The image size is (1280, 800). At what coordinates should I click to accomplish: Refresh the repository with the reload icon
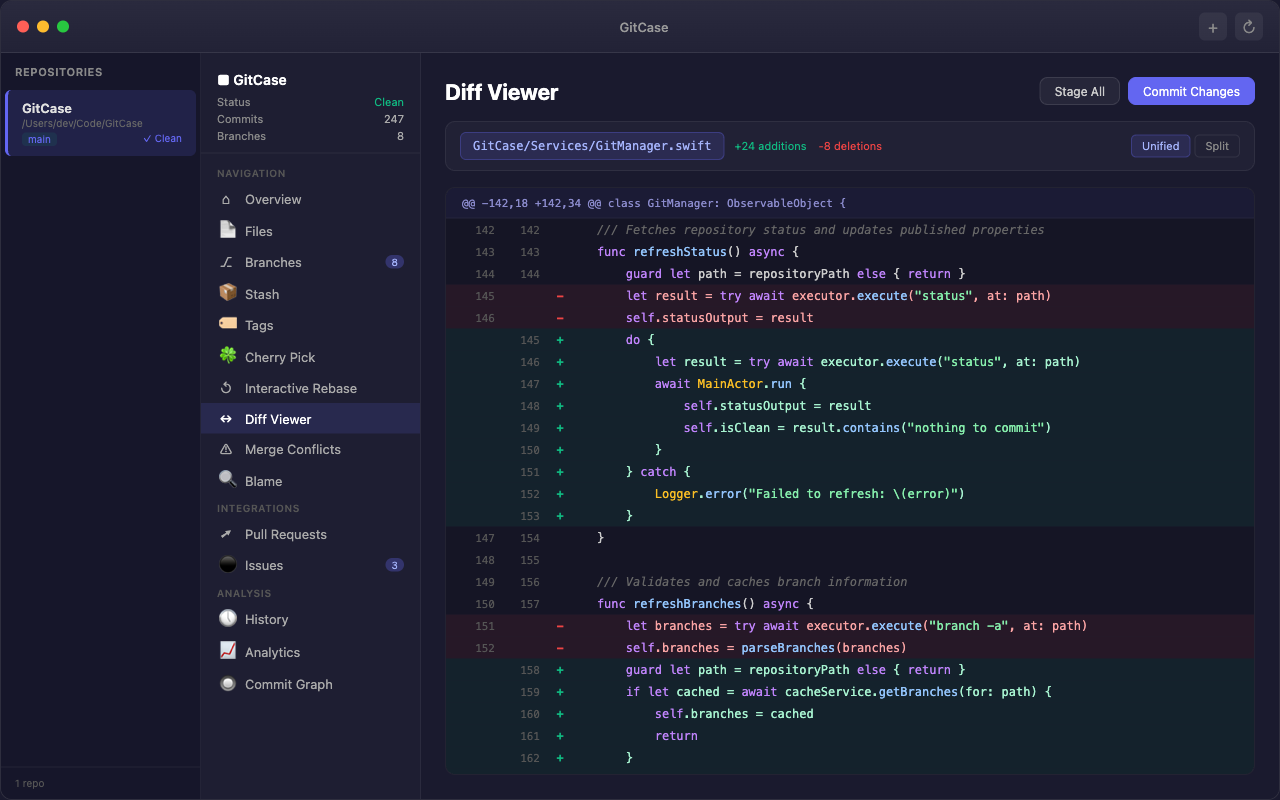pyautogui.click(x=1248, y=26)
